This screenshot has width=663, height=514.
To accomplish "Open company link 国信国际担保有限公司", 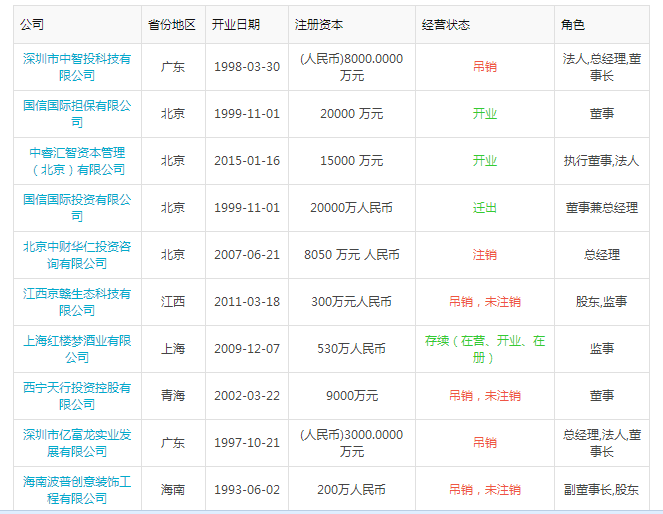I will [77, 114].
